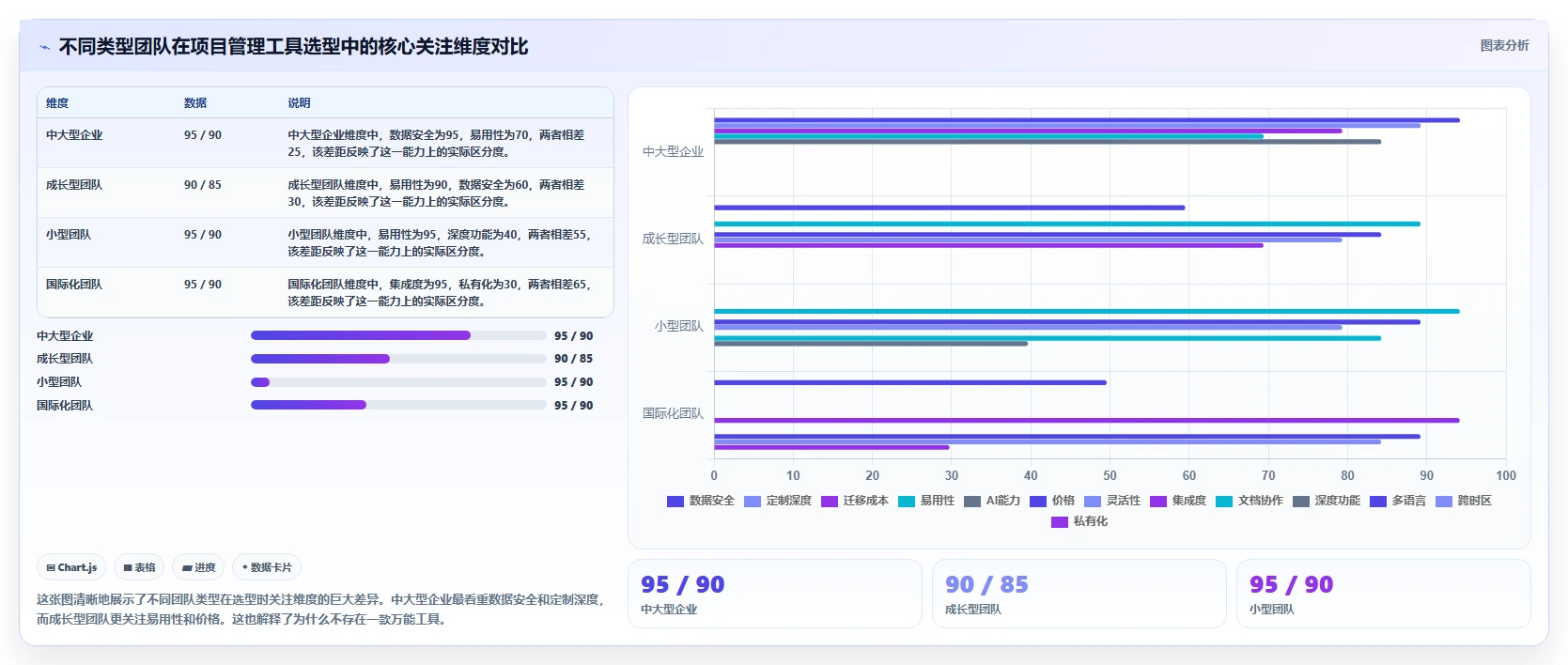Click the 小型团队 chart axis label

[679, 326]
